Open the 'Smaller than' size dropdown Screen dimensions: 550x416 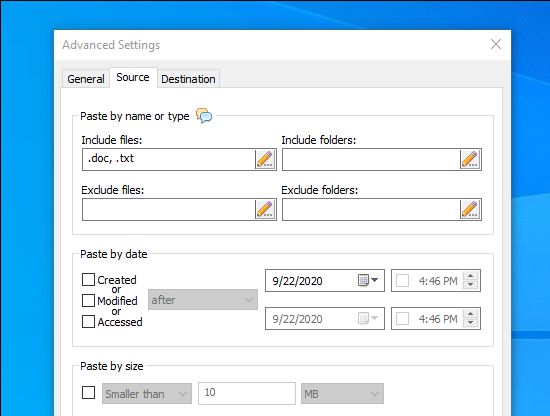coord(147,394)
